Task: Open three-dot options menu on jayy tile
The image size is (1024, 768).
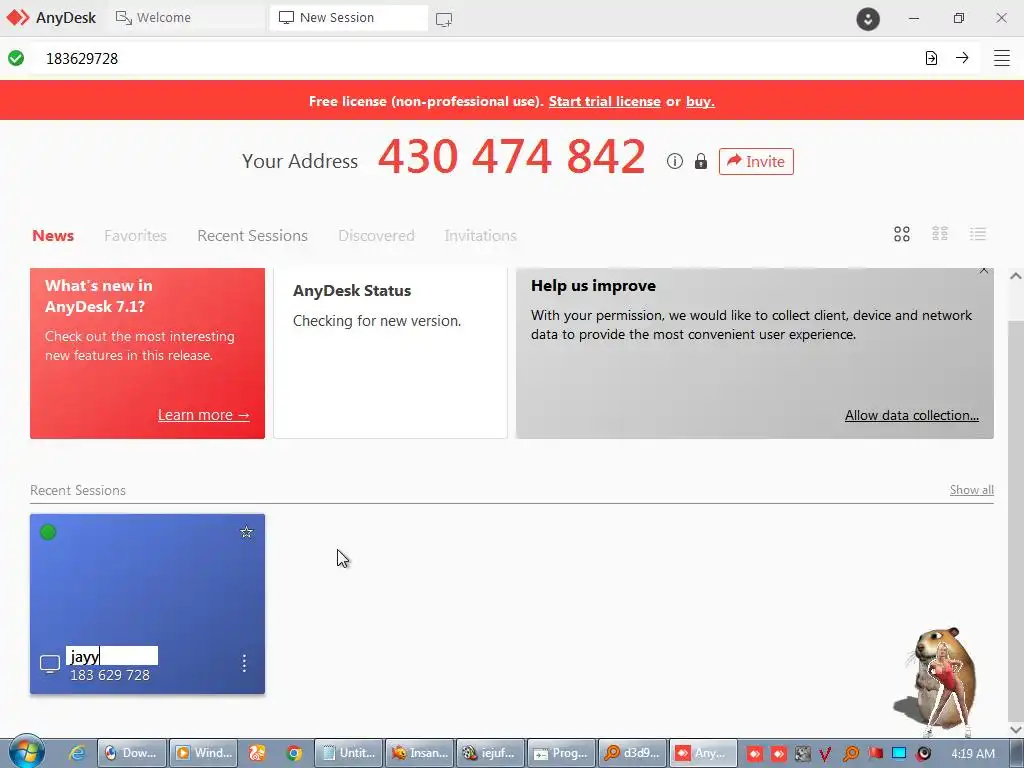Action: pyautogui.click(x=244, y=664)
